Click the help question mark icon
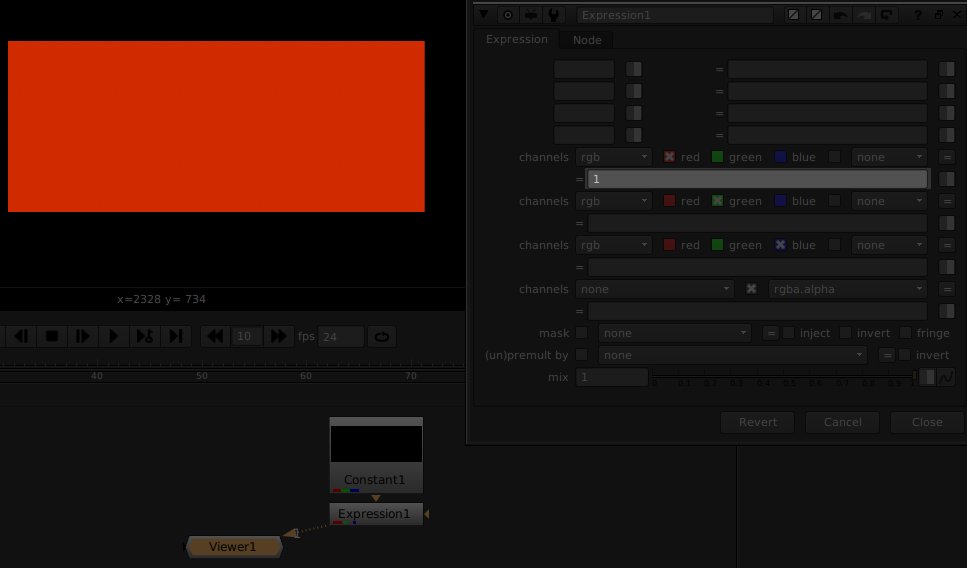 coord(918,15)
